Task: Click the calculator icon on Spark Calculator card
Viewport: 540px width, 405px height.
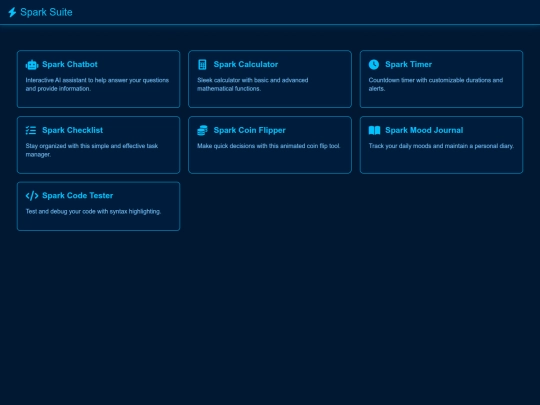Action: (202, 64)
